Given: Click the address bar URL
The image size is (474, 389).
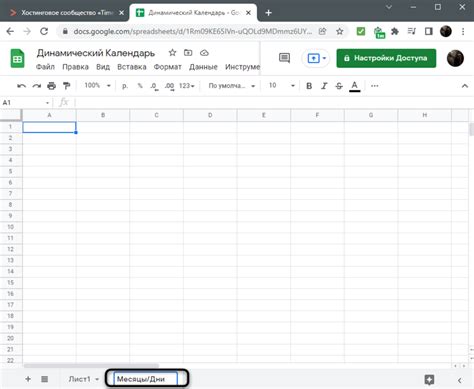Looking at the screenshot, I should 193,31.
